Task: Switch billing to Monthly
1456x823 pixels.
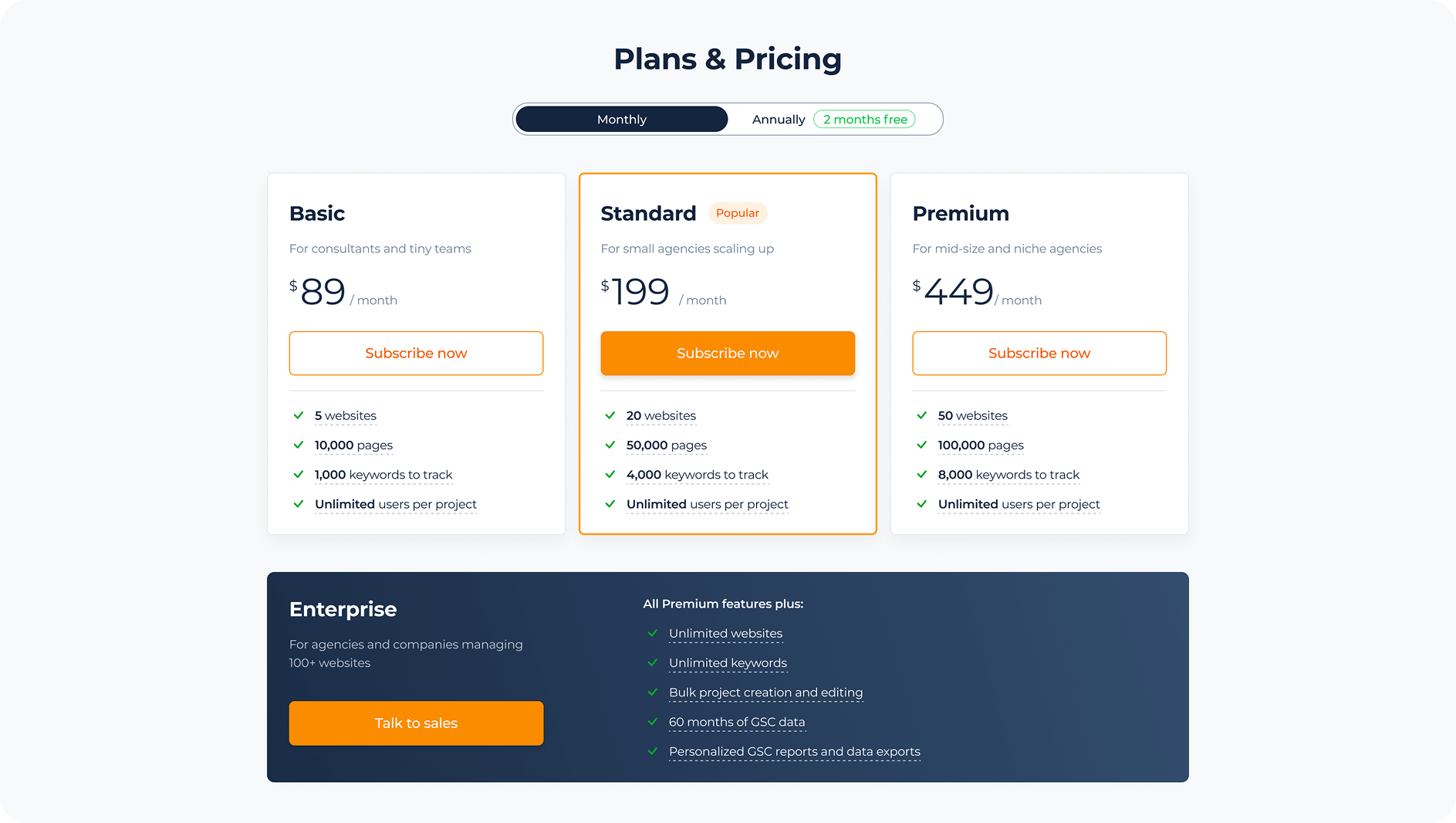Action: coord(621,120)
